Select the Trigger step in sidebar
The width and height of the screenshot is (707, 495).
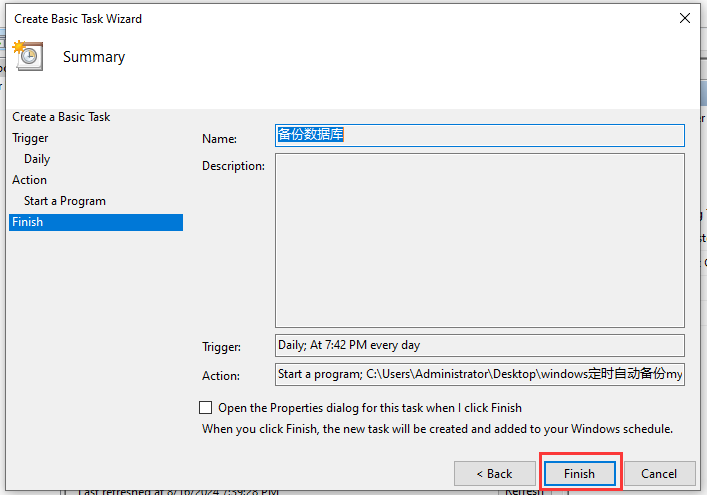[30, 138]
